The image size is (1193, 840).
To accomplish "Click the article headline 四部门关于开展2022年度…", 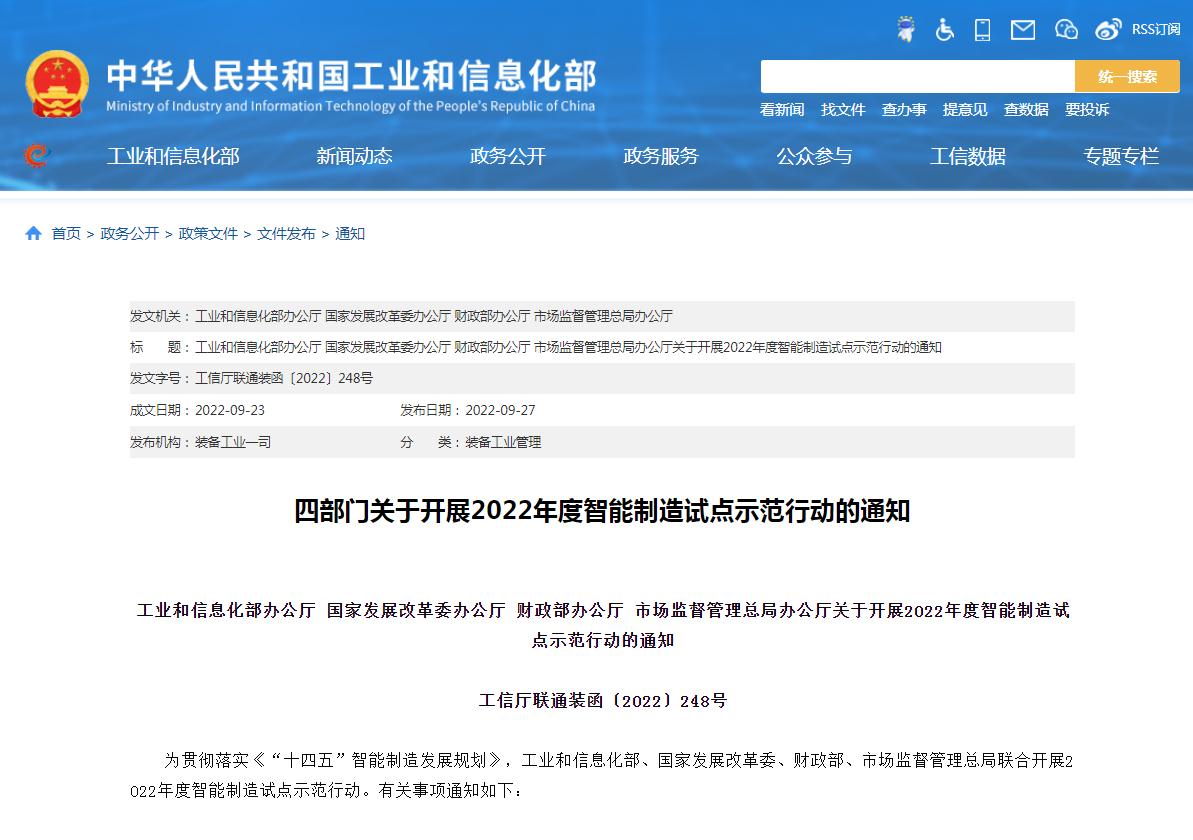I will [602, 511].
